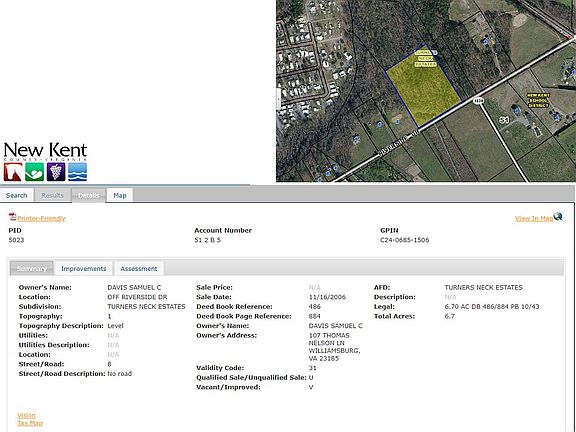
Task: Open the Tax Map link
Action: tap(30, 423)
